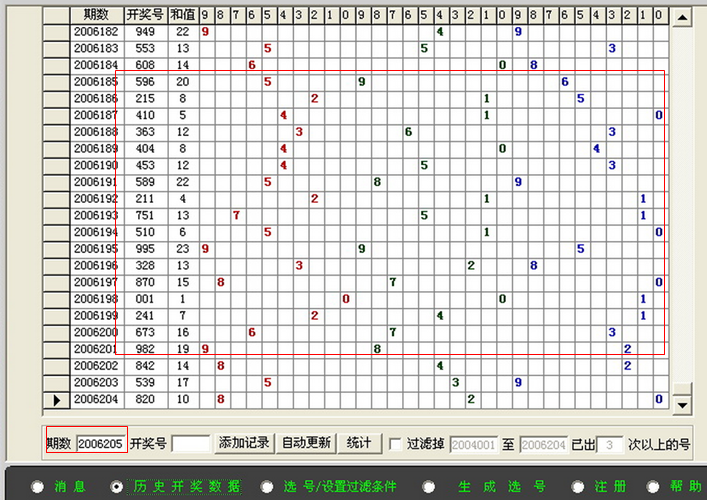Click the winning number 328 cell
707x500 pixels.
146,266
